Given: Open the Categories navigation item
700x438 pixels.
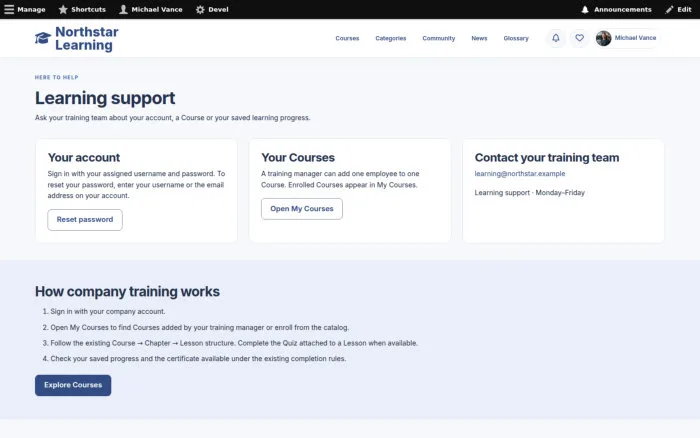Looking at the screenshot, I should (391, 38).
